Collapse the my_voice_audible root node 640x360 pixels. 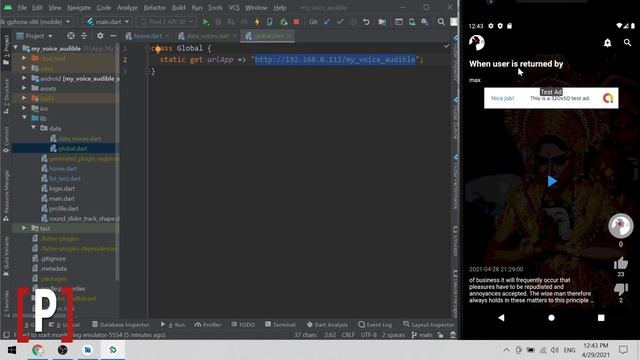(x=16, y=48)
